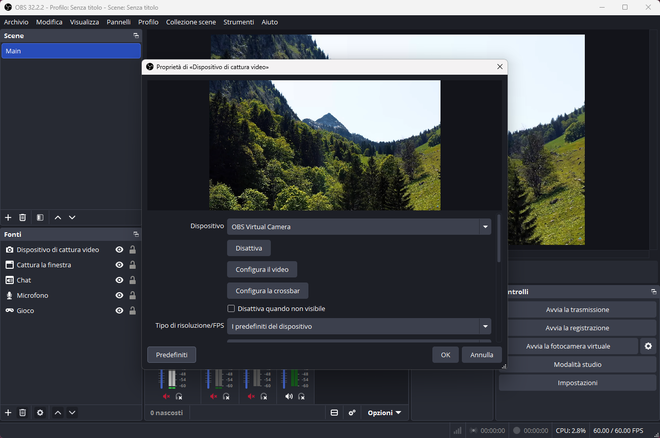This screenshot has height=438, width=660.
Task: Move the source up in the Fonti toolbar
Action: (58, 413)
